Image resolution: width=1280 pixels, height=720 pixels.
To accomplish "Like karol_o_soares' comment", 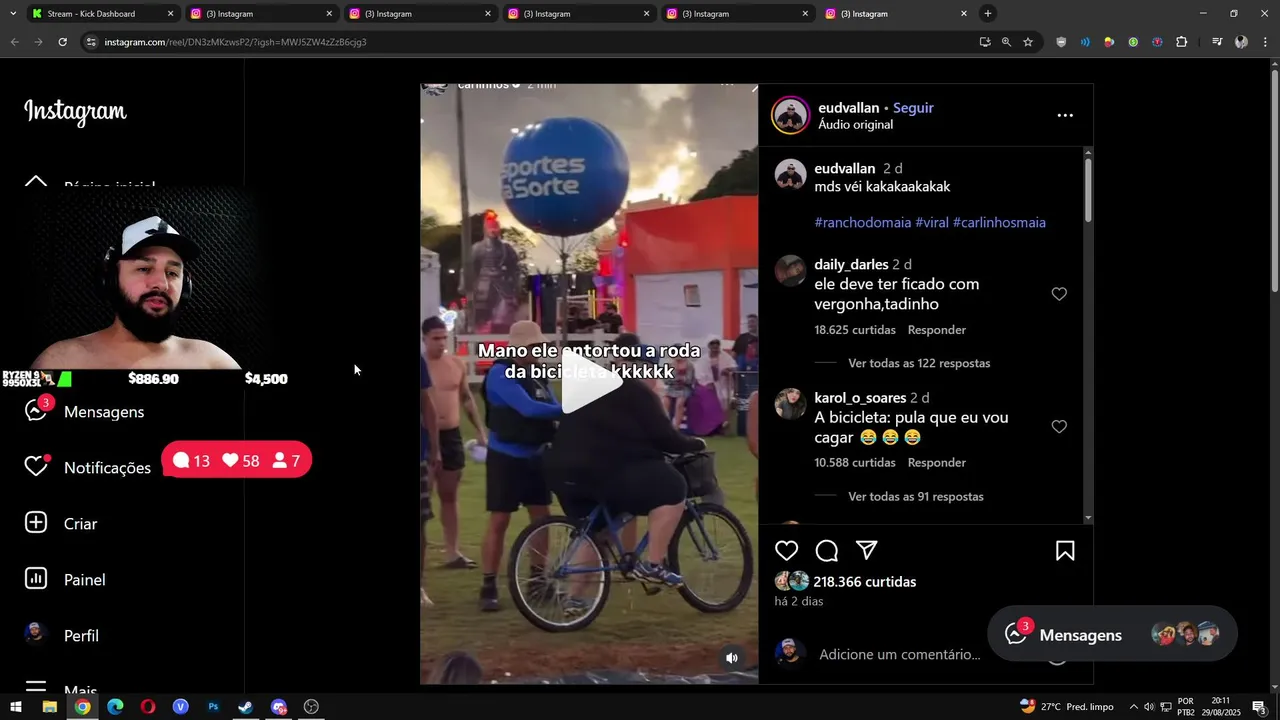I will (x=1059, y=427).
